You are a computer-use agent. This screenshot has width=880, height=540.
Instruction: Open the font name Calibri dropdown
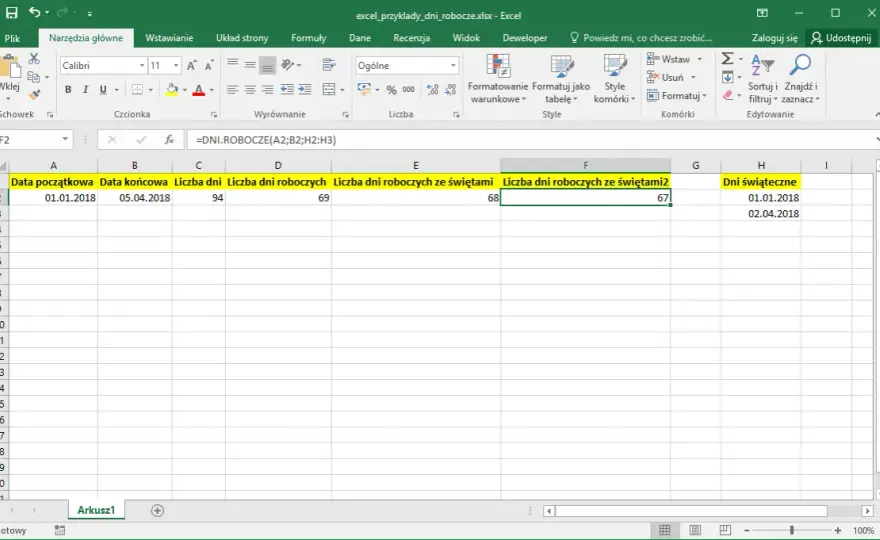point(141,66)
